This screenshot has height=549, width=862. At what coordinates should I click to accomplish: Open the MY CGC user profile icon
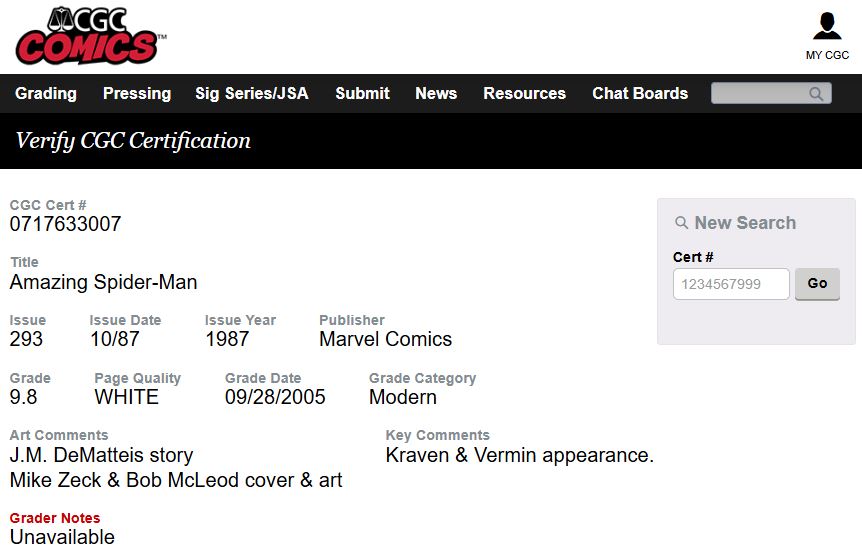point(827,26)
